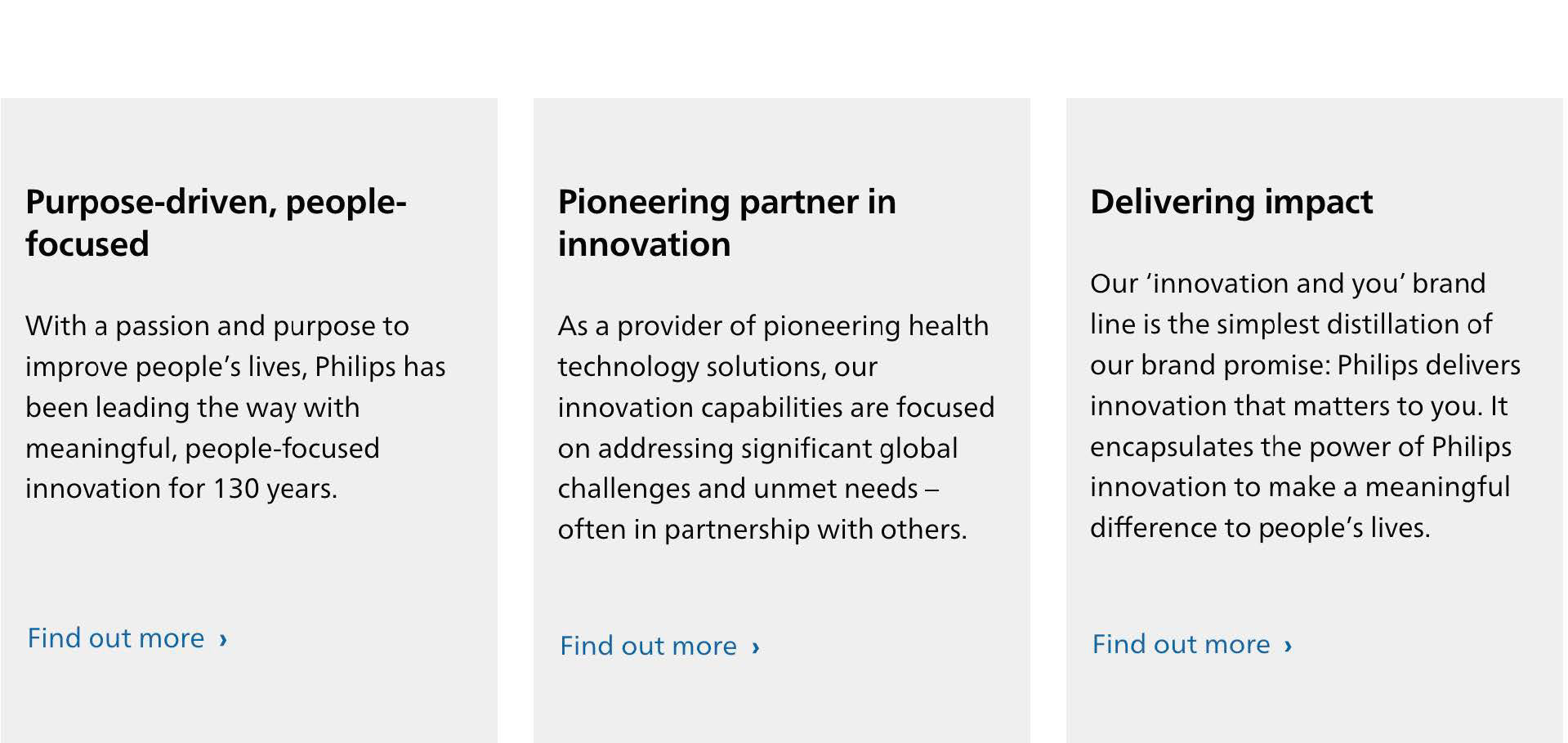Click the paragraph starting As a provider of pioneering
1568x743 pixels.
(x=776, y=427)
